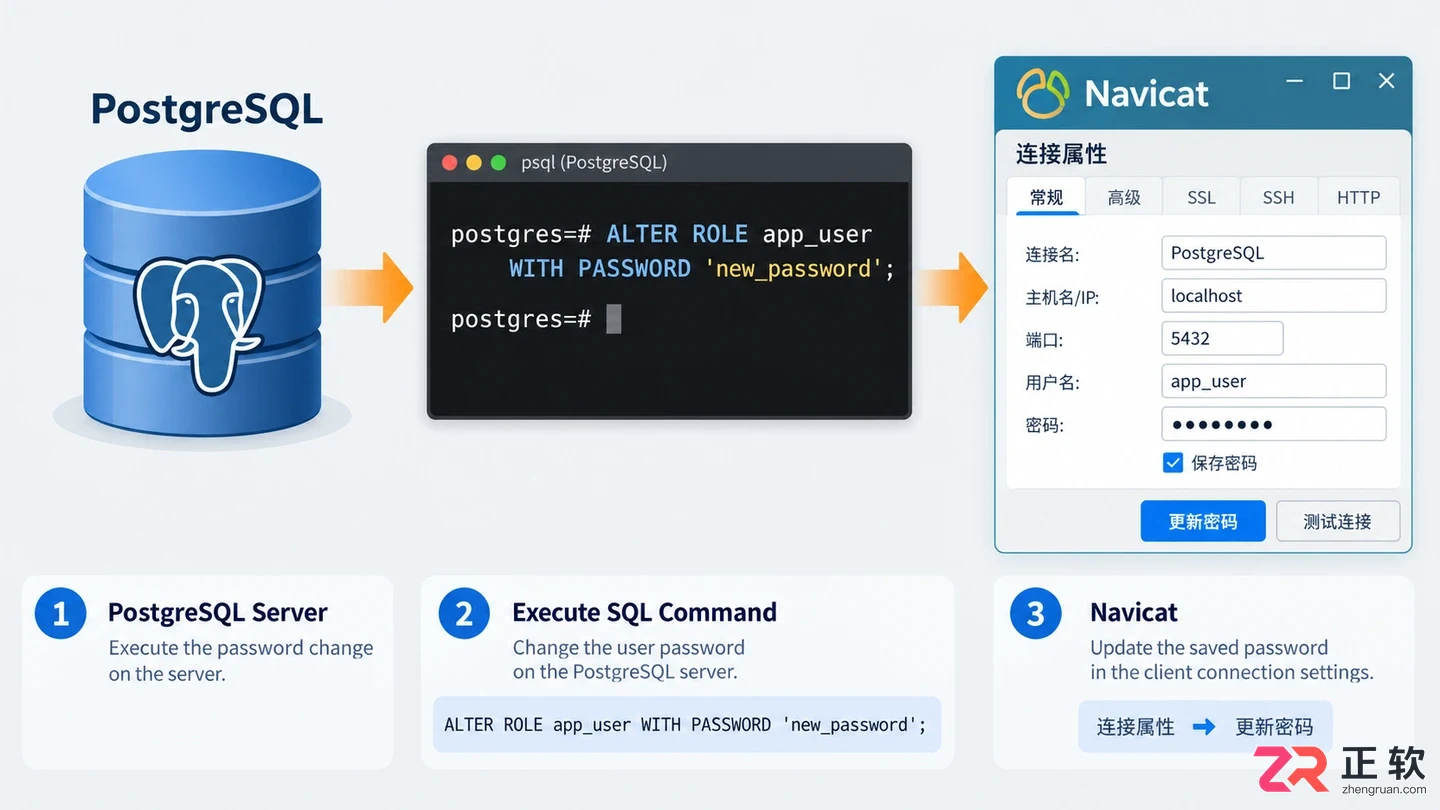Click the 端口 field showing 5432
Screen dimensions: 1440x810
click(1222, 338)
